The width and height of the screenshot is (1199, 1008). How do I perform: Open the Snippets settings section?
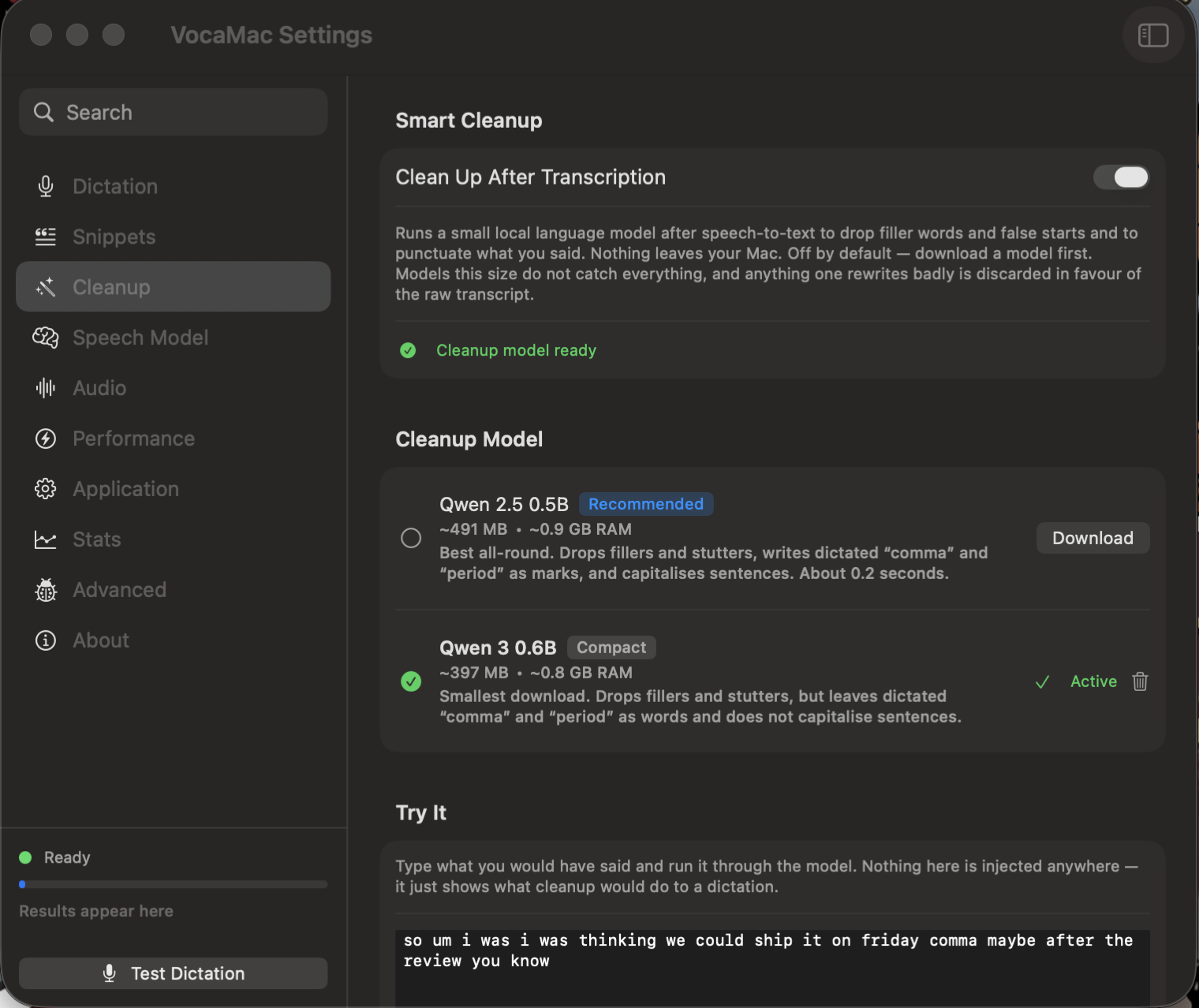(174, 237)
